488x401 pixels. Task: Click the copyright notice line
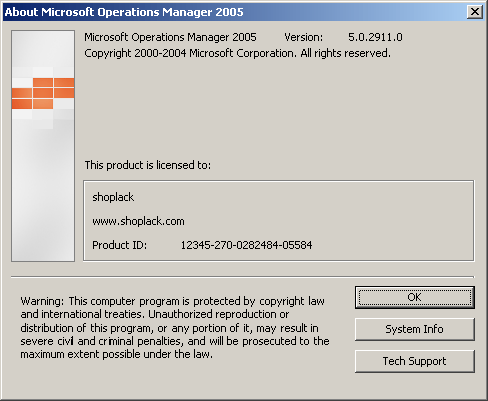[237, 53]
